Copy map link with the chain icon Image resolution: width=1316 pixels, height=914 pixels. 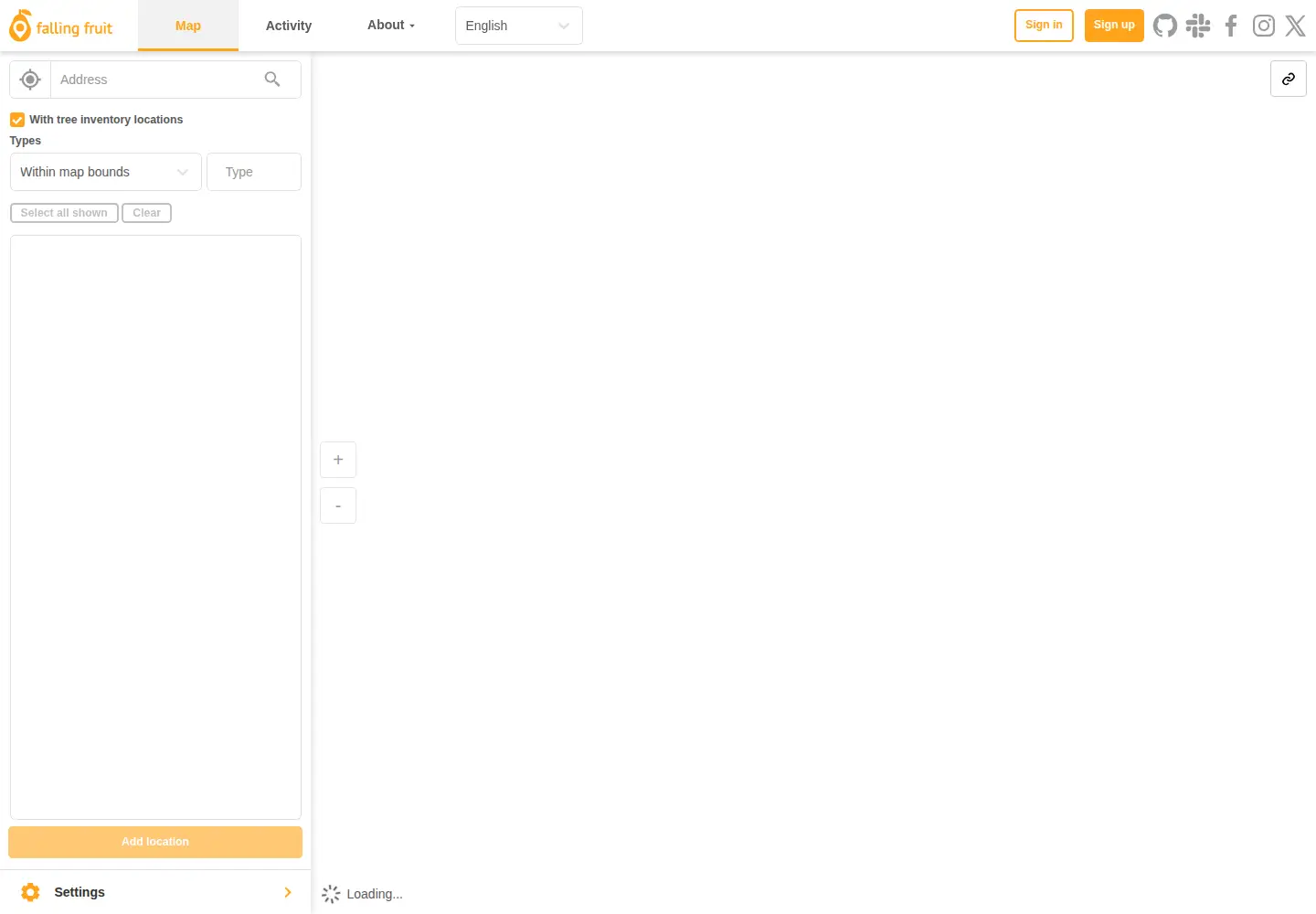(1289, 79)
